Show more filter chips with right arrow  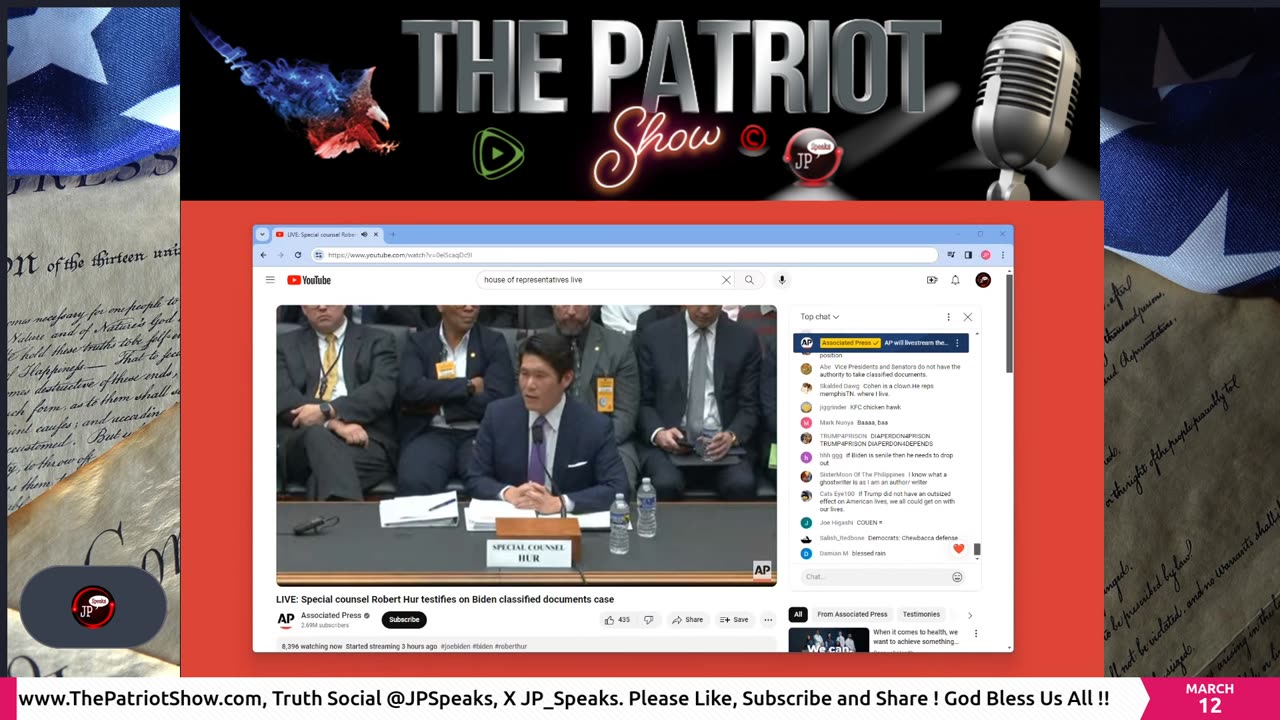(969, 615)
